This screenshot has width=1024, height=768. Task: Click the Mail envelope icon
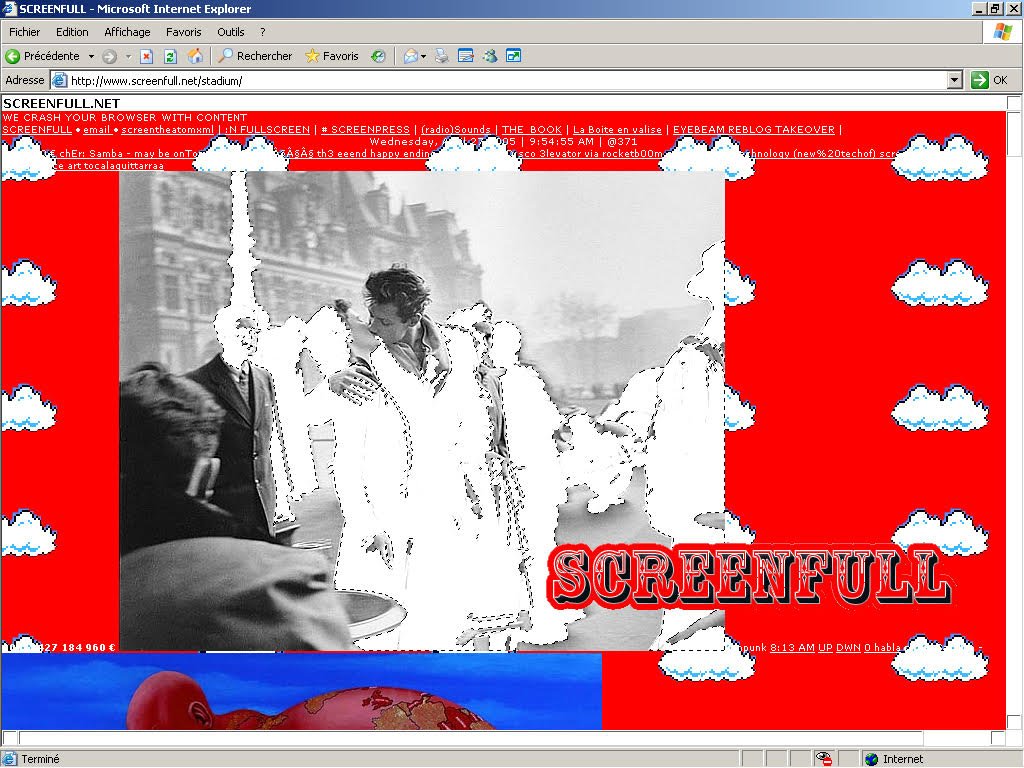point(410,56)
